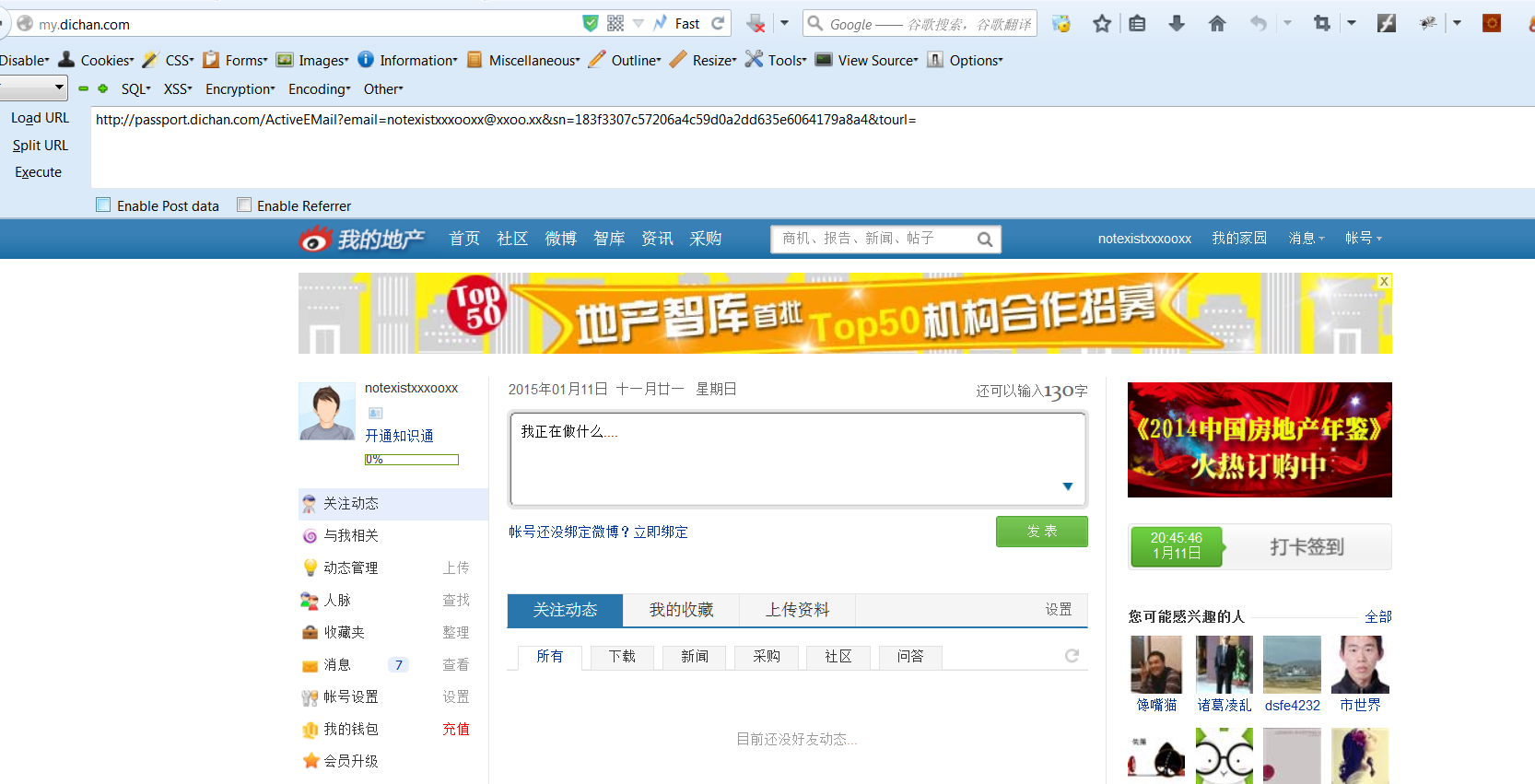Open the Encryption menu in HackBar
The width and height of the screenshot is (1535, 784).
(x=240, y=88)
